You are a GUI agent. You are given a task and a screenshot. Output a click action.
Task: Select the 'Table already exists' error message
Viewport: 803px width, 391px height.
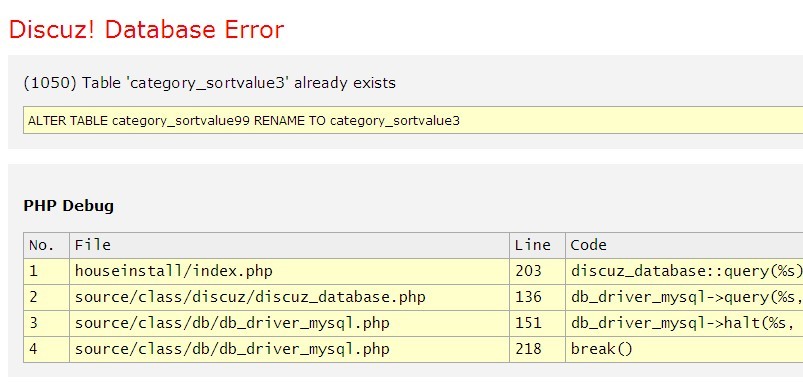(209, 83)
